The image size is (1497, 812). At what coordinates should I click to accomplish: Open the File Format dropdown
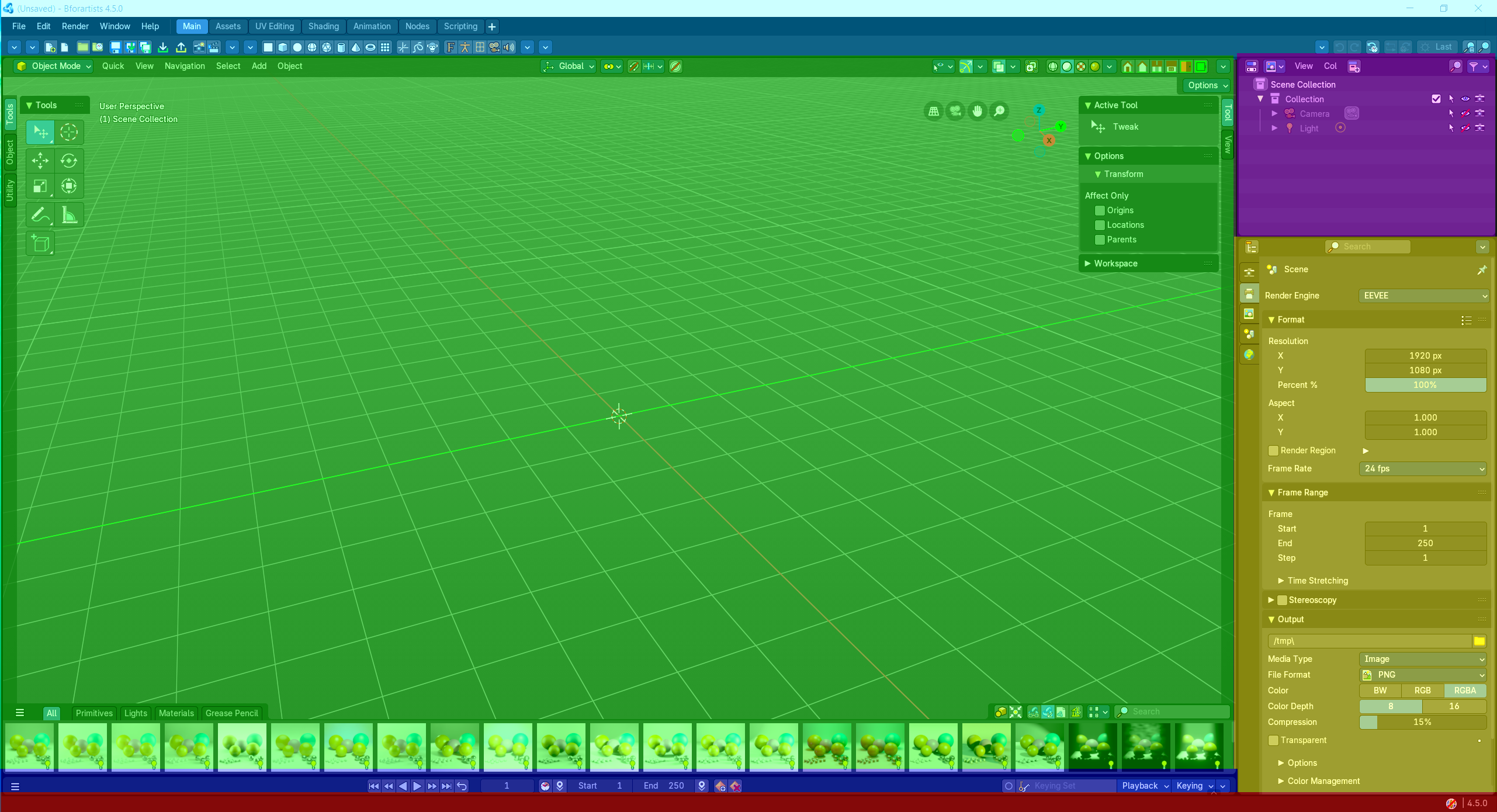pyautogui.click(x=1423, y=675)
